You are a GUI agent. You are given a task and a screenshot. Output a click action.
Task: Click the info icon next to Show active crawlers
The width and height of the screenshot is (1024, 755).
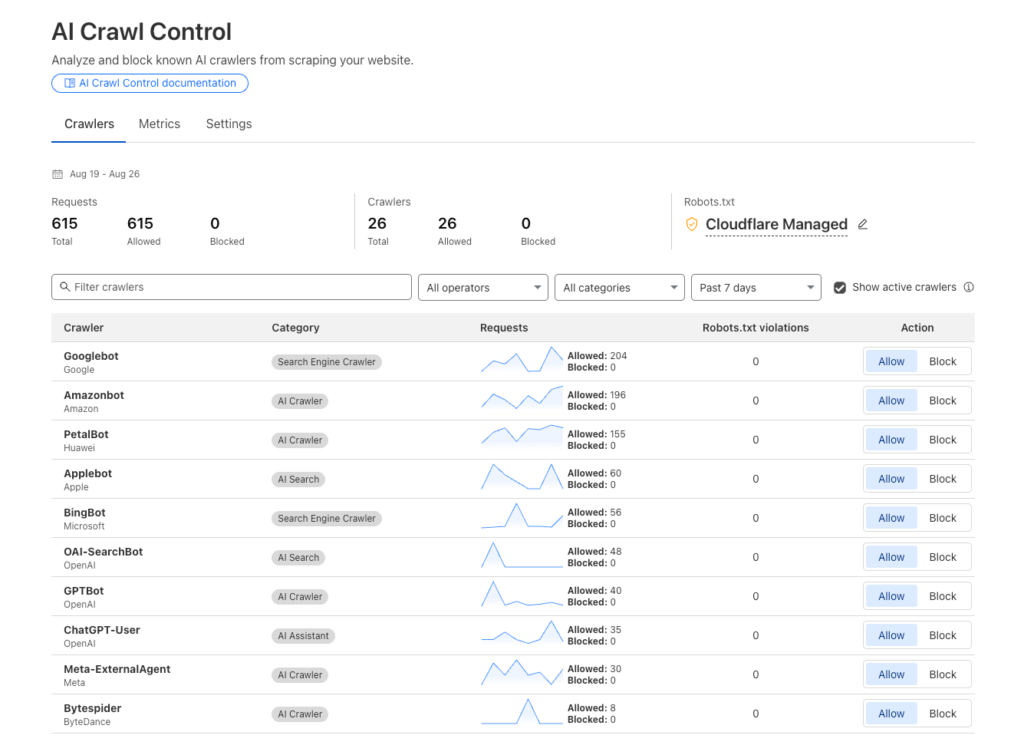968,287
